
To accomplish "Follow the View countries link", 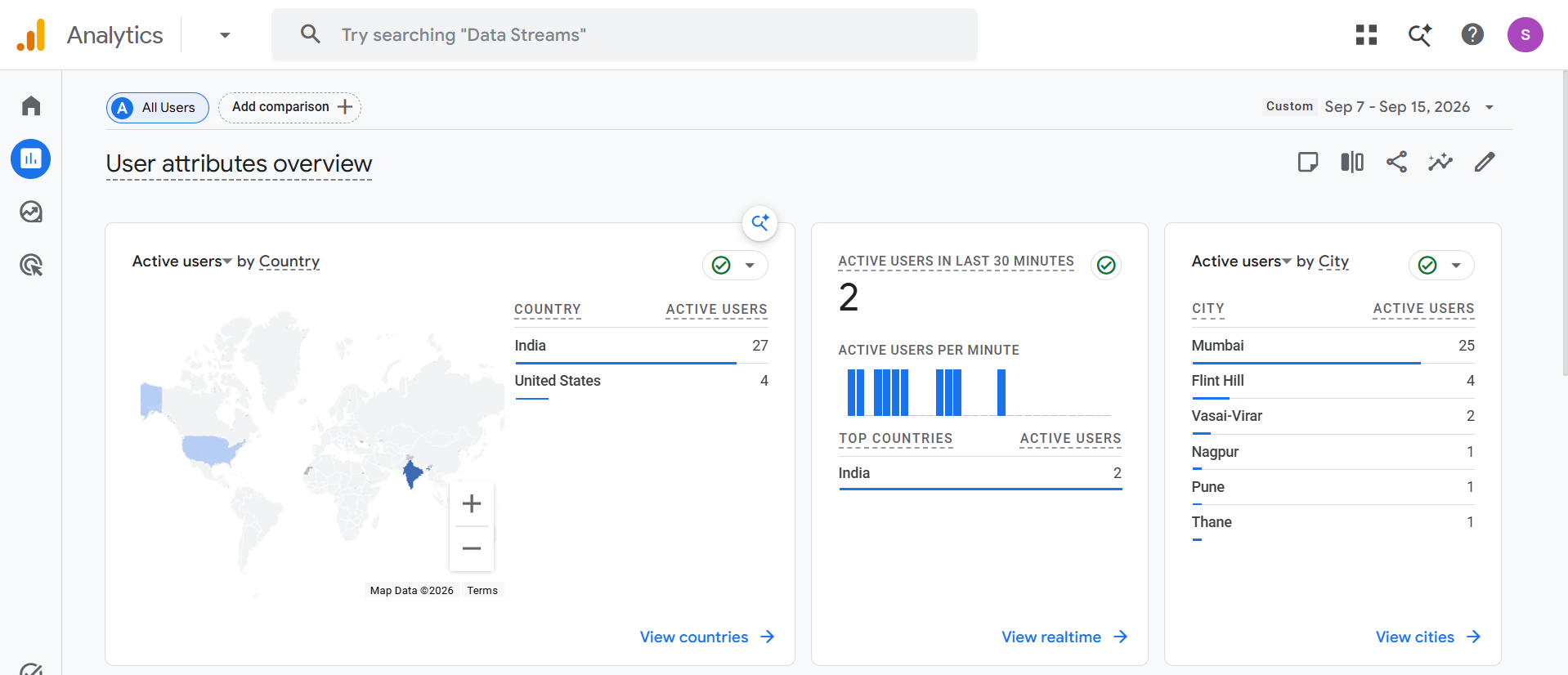I will (x=707, y=637).
